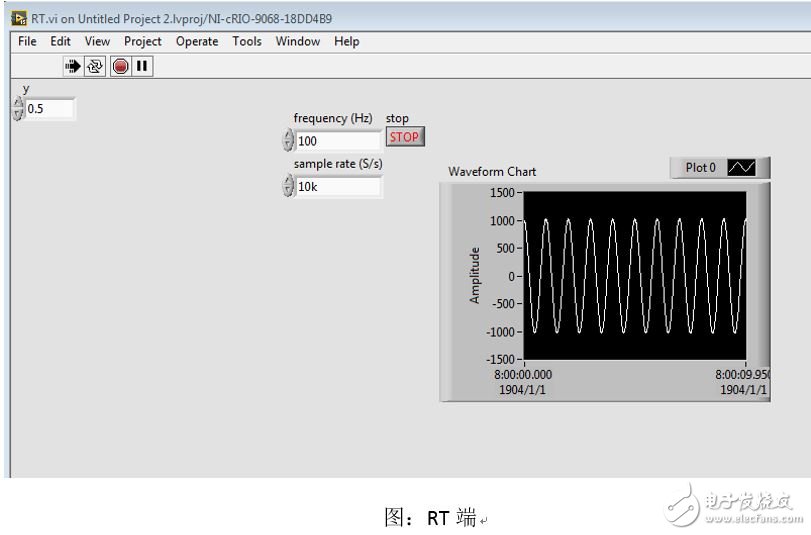The width and height of the screenshot is (811, 535).
Task: Click the sample rate stepper arrows
Action: click(x=289, y=187)
